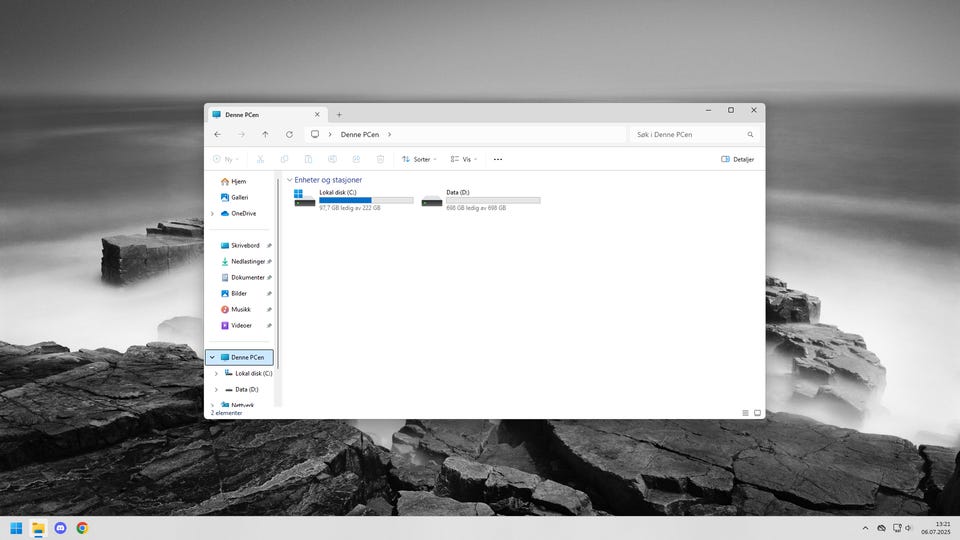The width and height of the screenshot is (960, 540).
Task: Click the Cut scissors icon
Action: pyautogui.click(x=260, y=159)
